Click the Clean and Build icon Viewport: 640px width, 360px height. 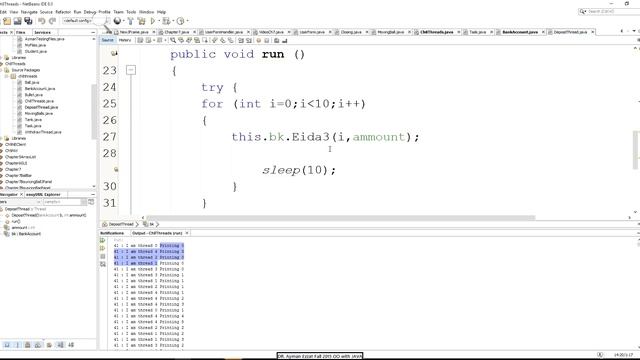point(142,21)
